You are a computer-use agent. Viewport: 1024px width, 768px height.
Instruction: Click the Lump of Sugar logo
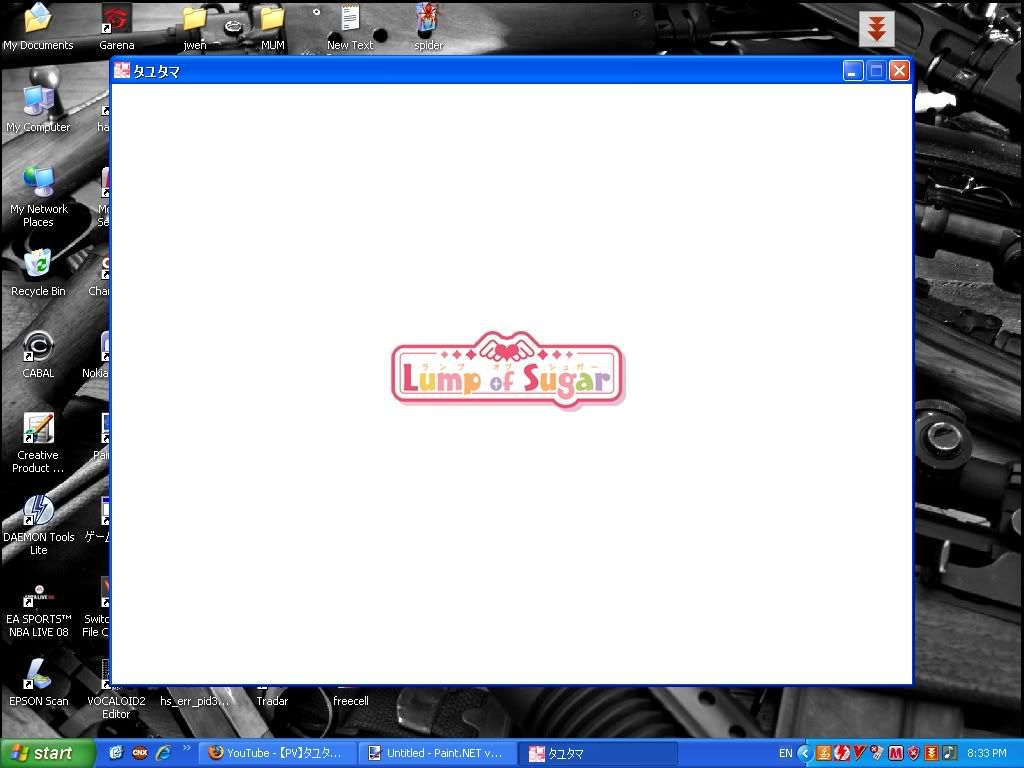click(508, 370)
